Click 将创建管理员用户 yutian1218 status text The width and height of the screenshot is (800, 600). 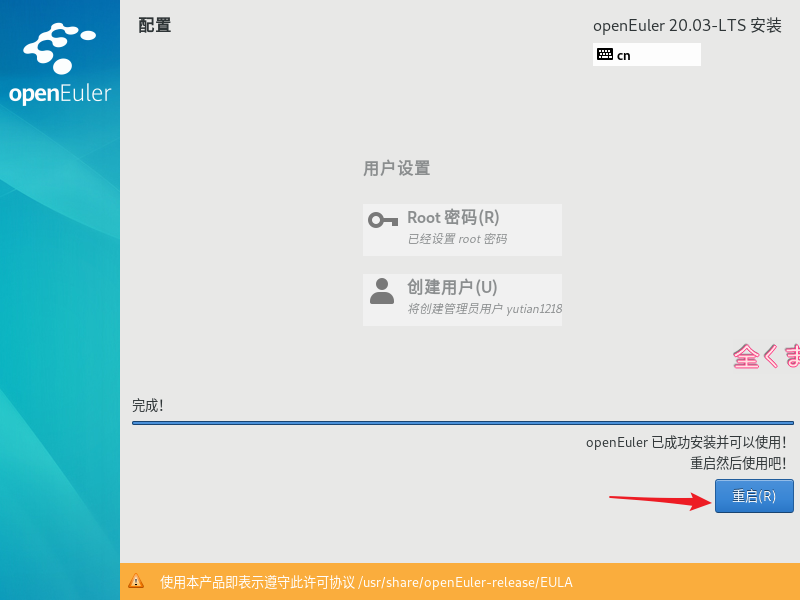click(484, 309)
